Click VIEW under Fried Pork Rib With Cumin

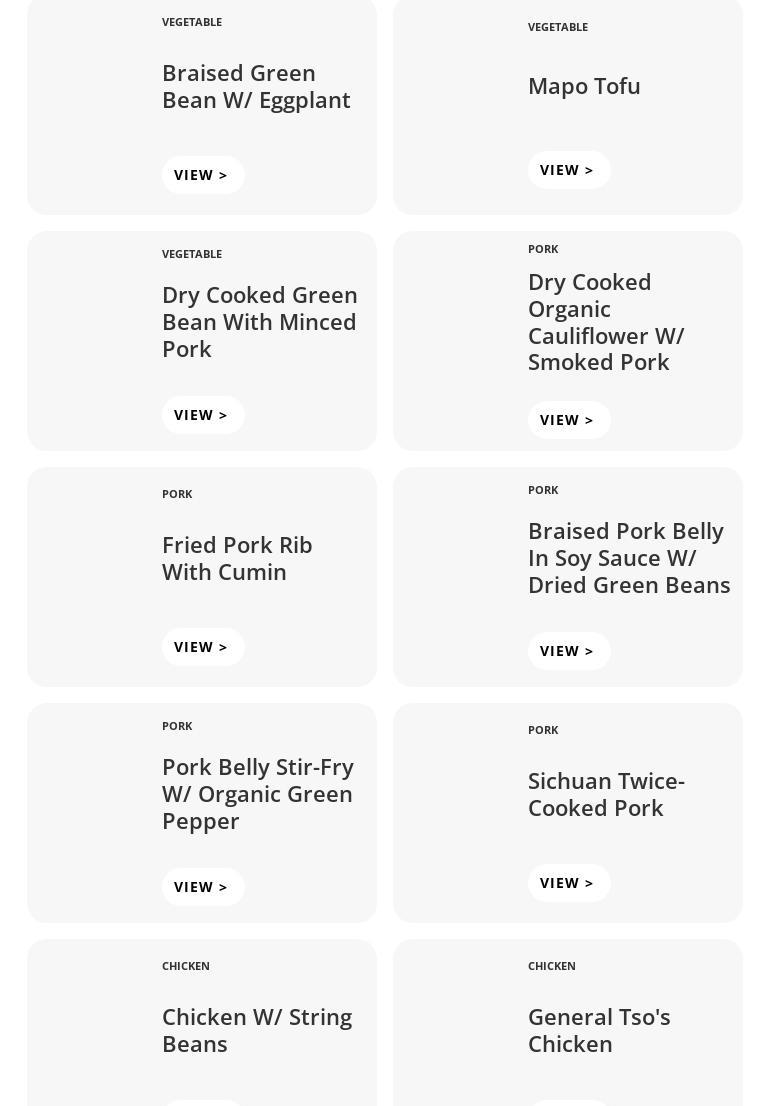pyautogui.click(x=202, y=647)
